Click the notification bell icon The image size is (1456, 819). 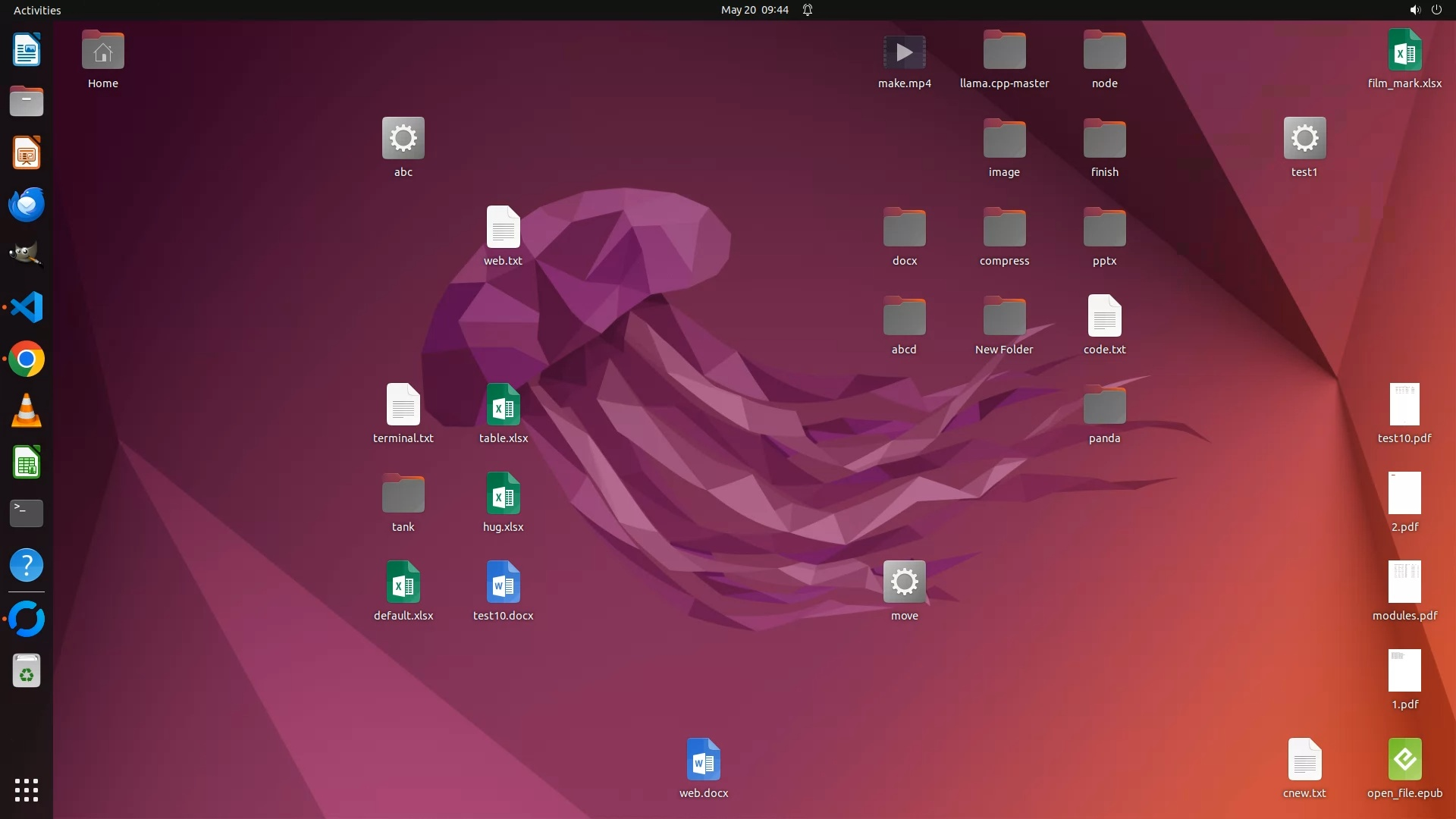808,10
